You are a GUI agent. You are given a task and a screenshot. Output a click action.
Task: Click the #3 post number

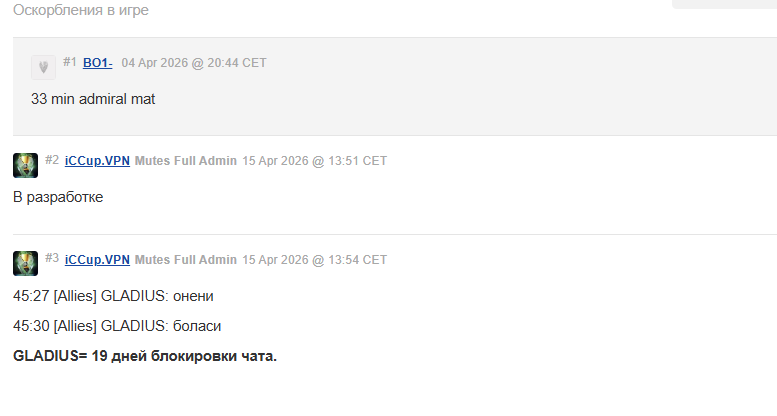tap(51, 258)
